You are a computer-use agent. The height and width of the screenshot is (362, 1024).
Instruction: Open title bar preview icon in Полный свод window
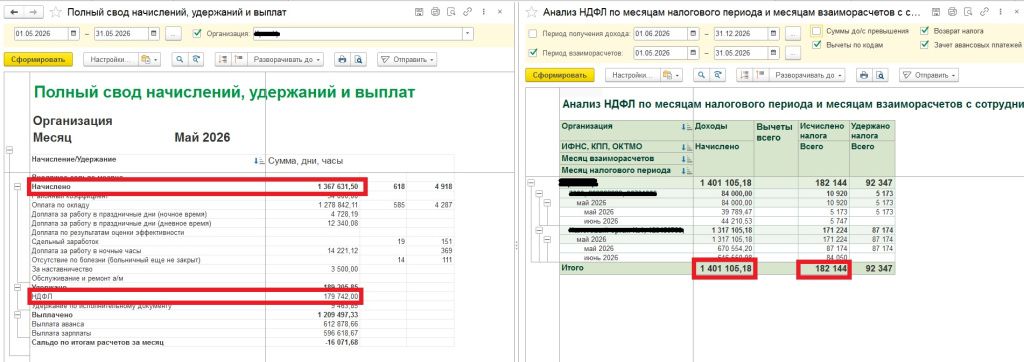click(x=452, y=12)
